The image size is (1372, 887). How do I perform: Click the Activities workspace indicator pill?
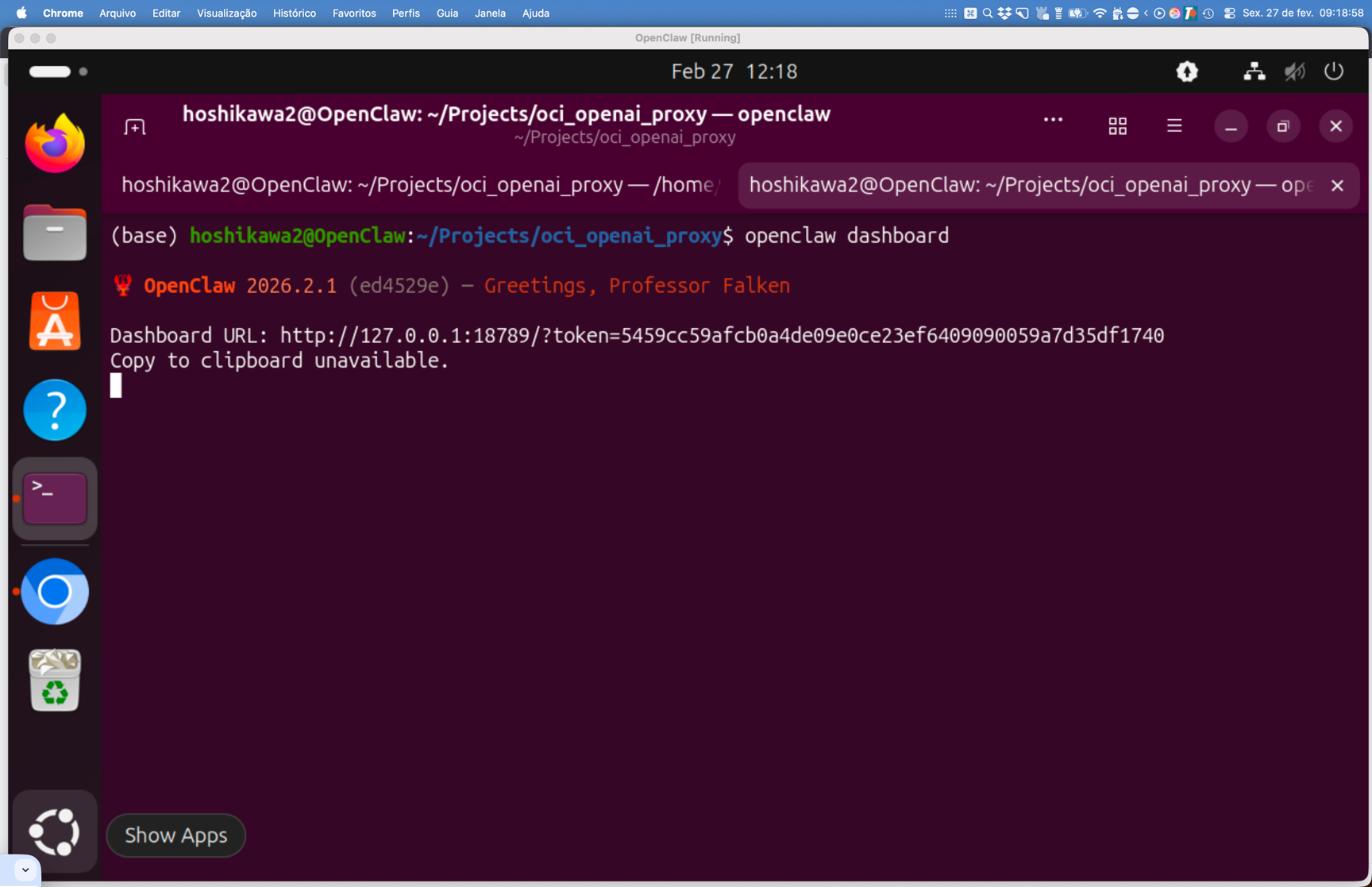coord(50,71)
